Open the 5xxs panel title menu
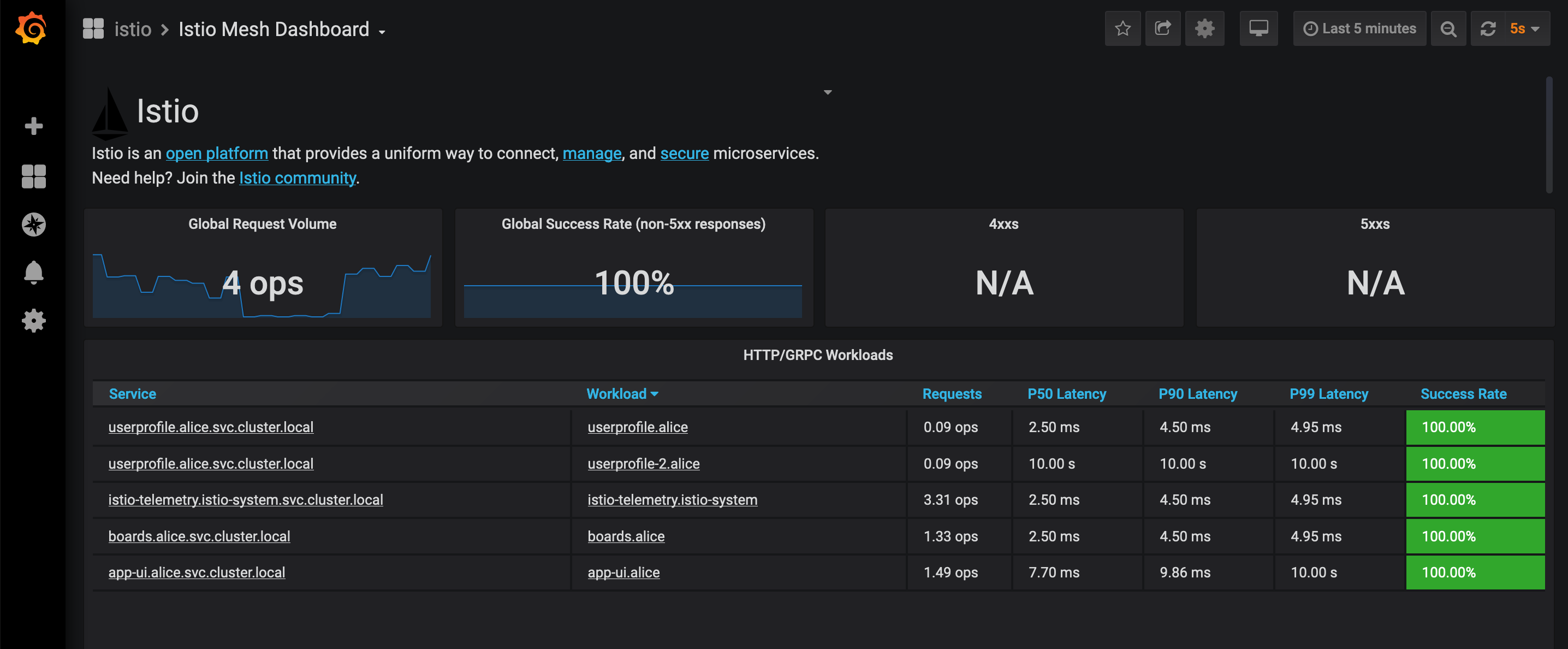The image size is (1568, 649). (x=1374, y=224)
